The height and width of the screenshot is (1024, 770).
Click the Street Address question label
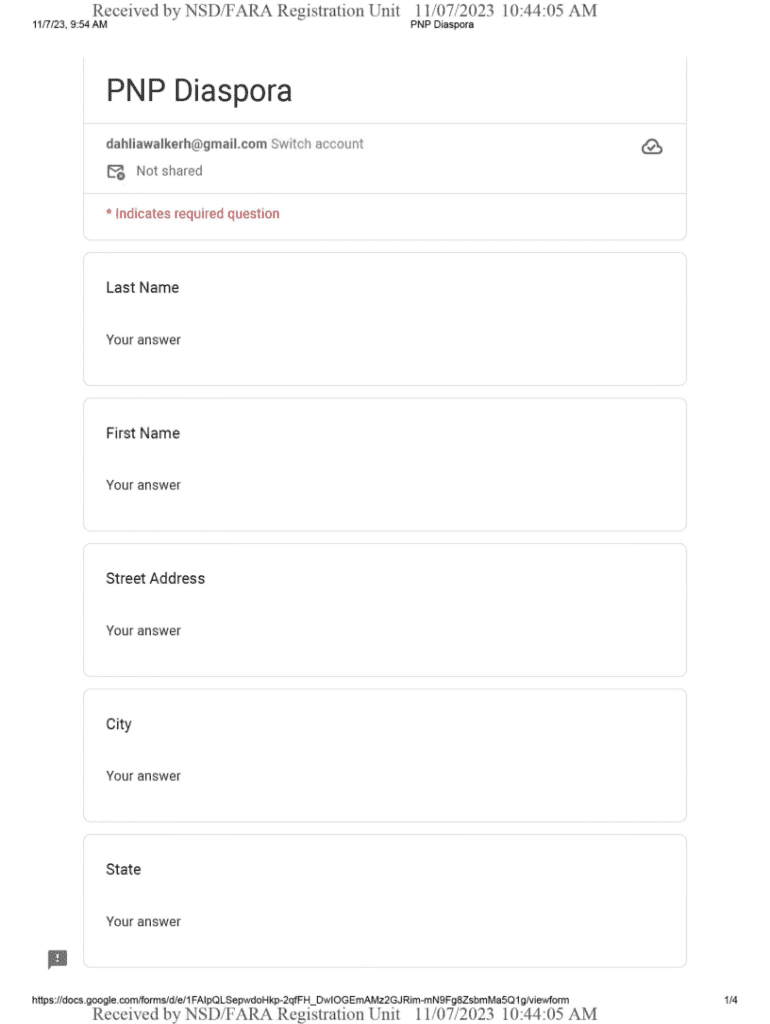click(x=155, y=579)
